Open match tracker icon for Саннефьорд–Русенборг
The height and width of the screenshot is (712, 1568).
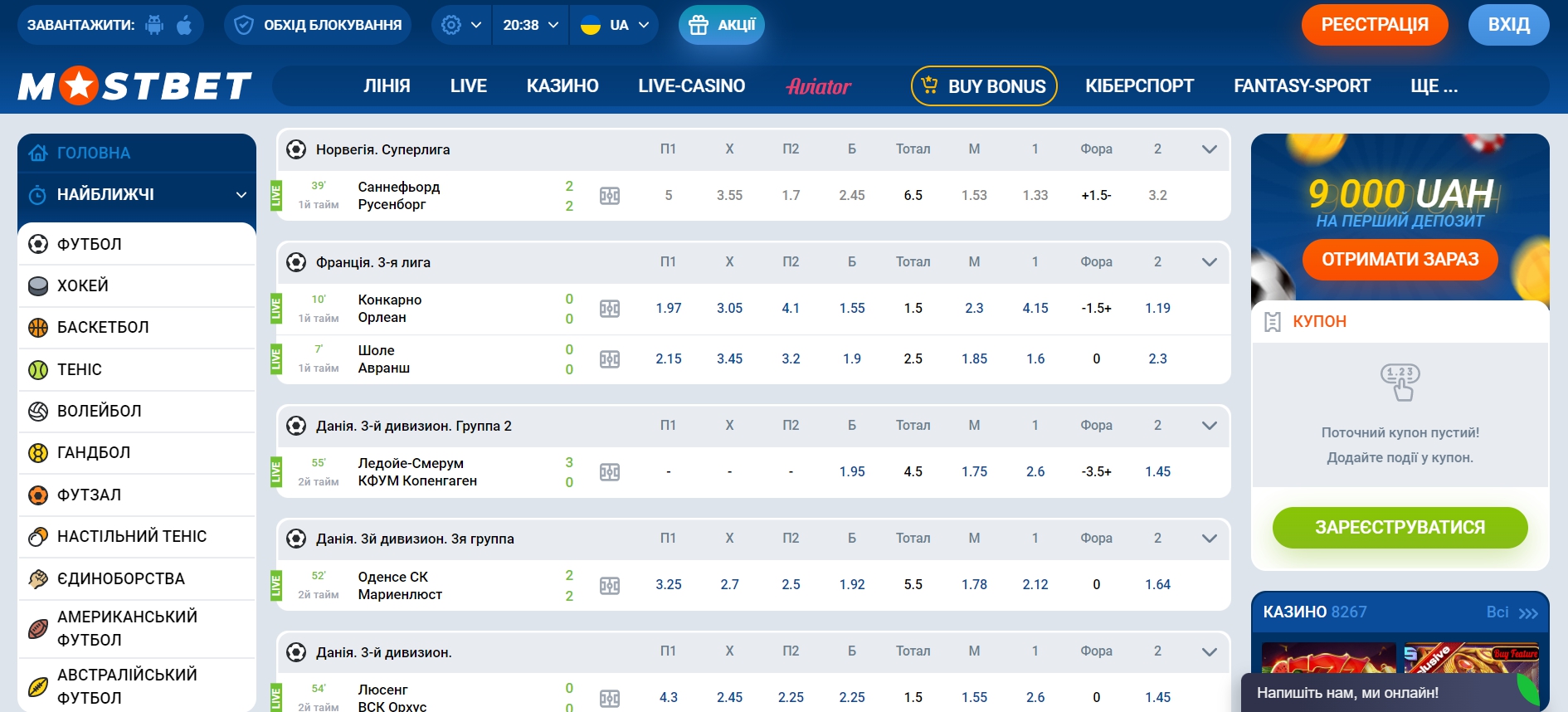pos(610,196)
